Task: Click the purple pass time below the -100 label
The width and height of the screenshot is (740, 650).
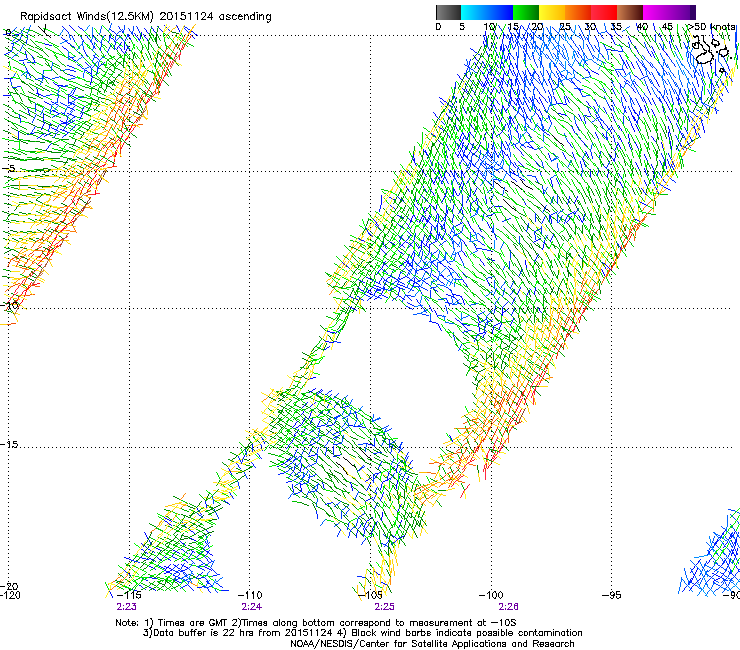Action: click(508, 607)
